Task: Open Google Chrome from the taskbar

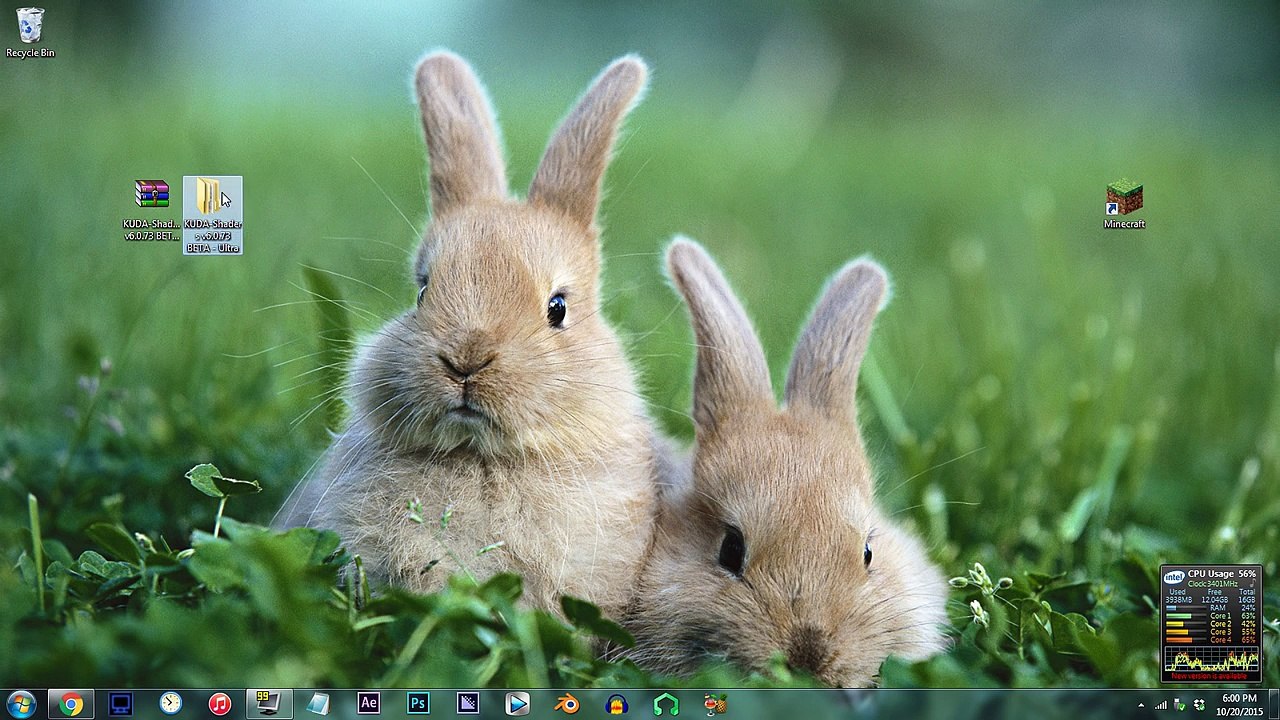Action: pos(71,704)
